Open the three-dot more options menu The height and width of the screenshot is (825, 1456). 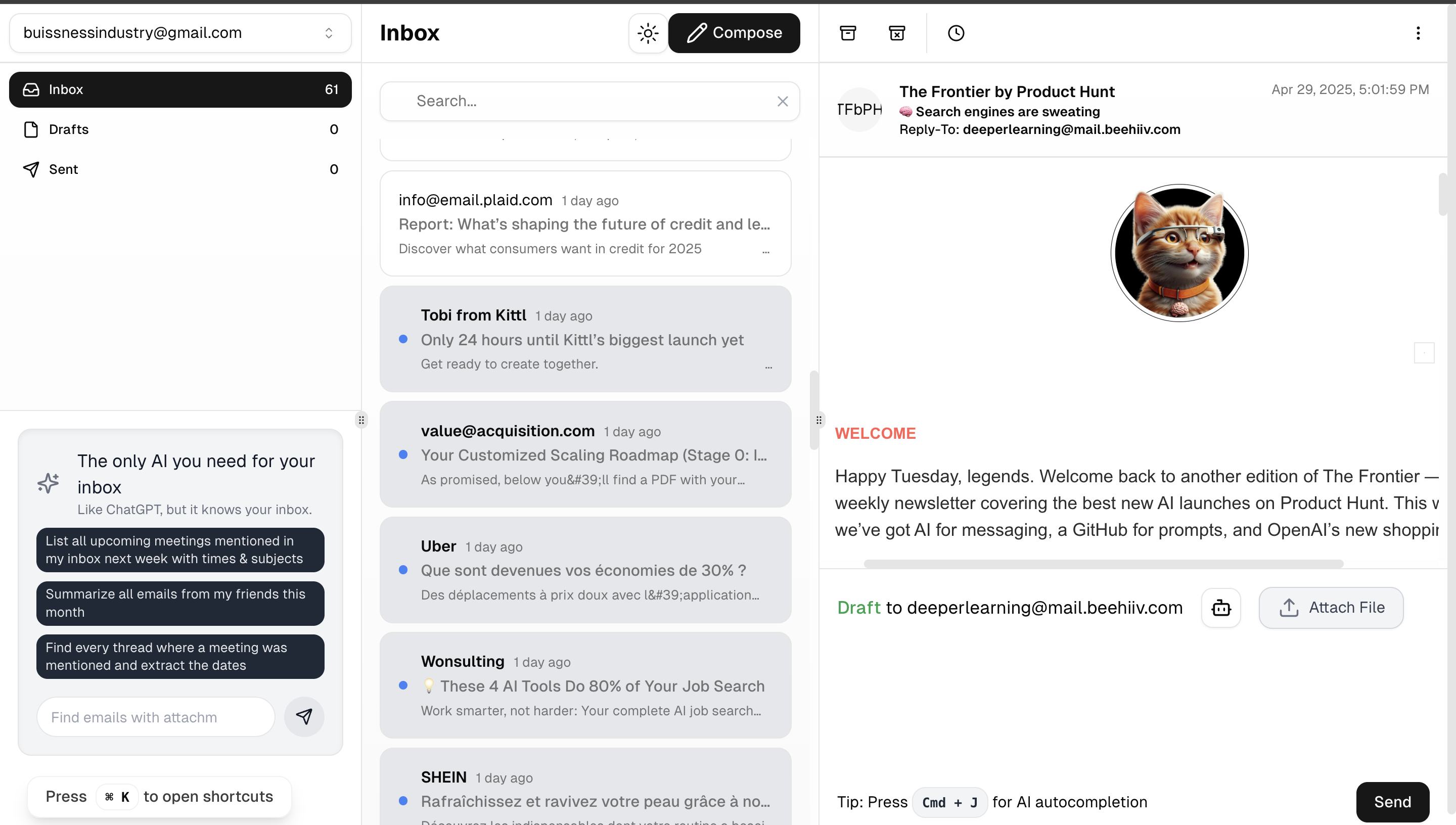pyautogui.click(x=1418, y=33)
